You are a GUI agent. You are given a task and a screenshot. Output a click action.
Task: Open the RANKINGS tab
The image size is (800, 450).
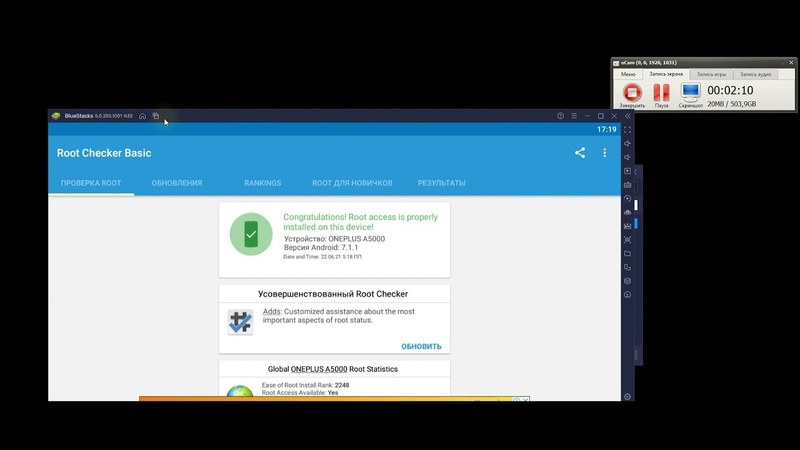[x=262, y=183]
